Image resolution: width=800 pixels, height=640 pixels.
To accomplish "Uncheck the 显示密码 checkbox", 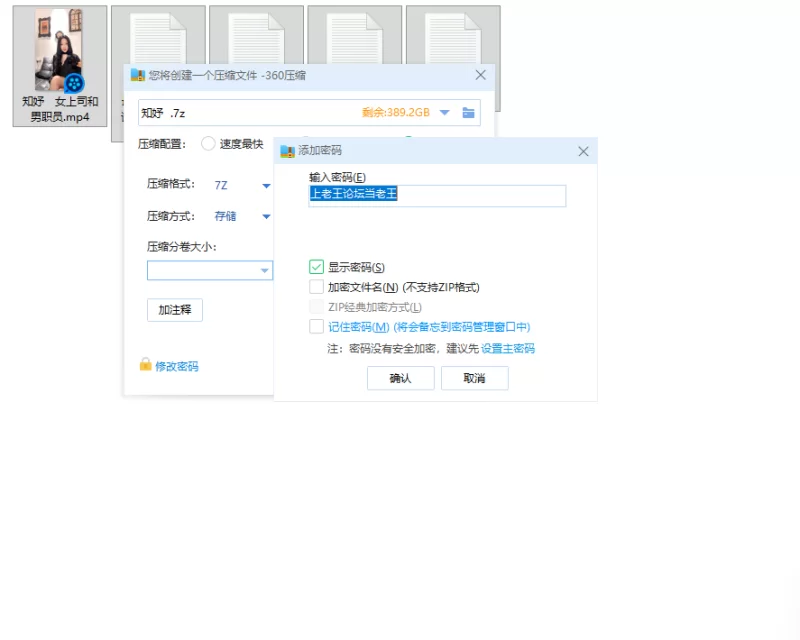I will (317, 267).
